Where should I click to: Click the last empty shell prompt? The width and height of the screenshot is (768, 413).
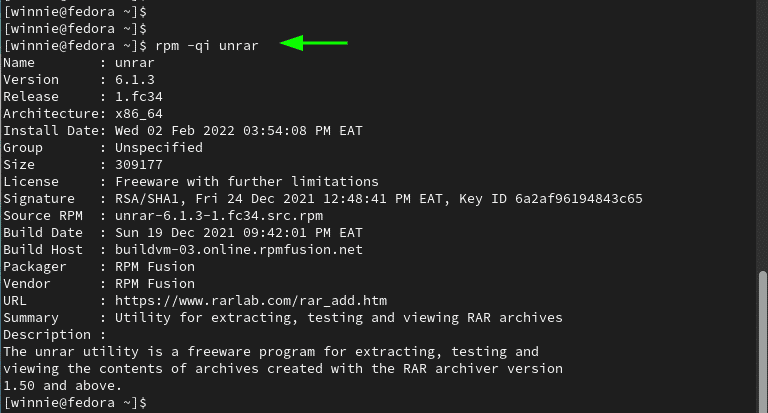pyautogui.click(x=75, y=403)
